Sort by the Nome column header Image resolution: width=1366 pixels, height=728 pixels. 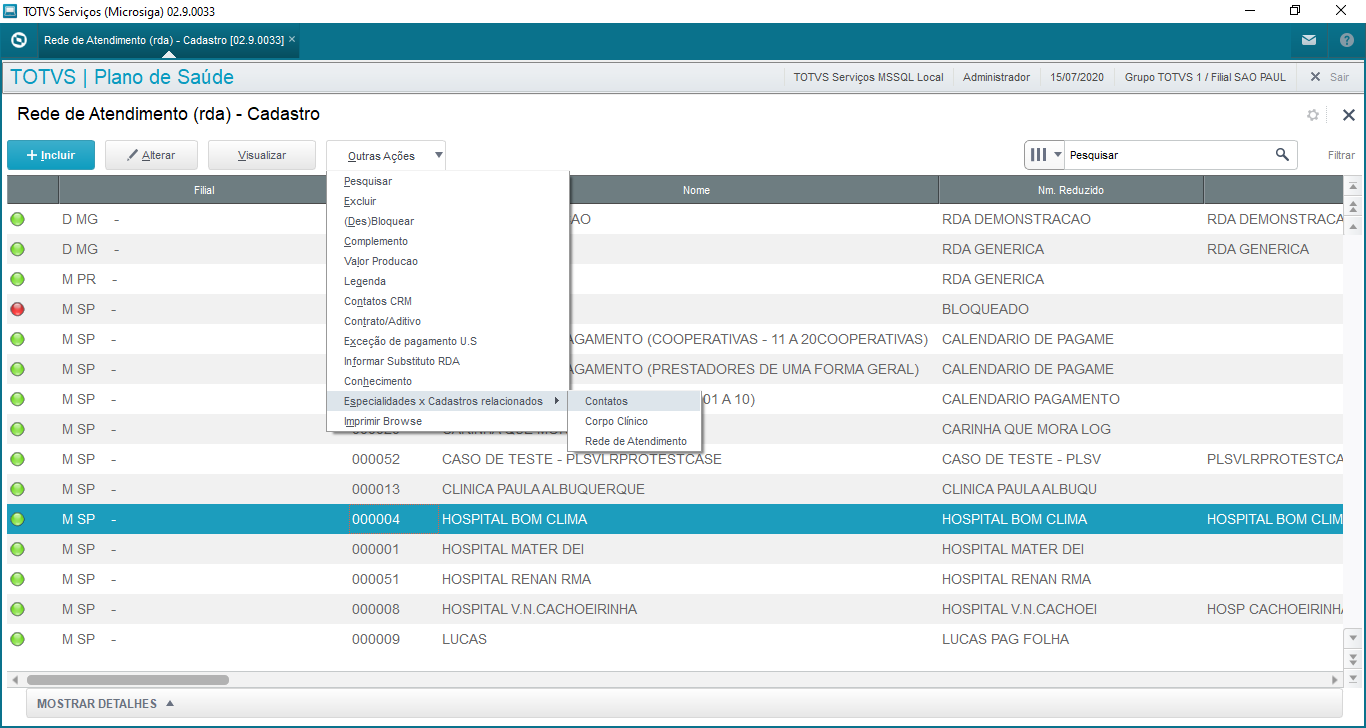(x=697, y=190)
